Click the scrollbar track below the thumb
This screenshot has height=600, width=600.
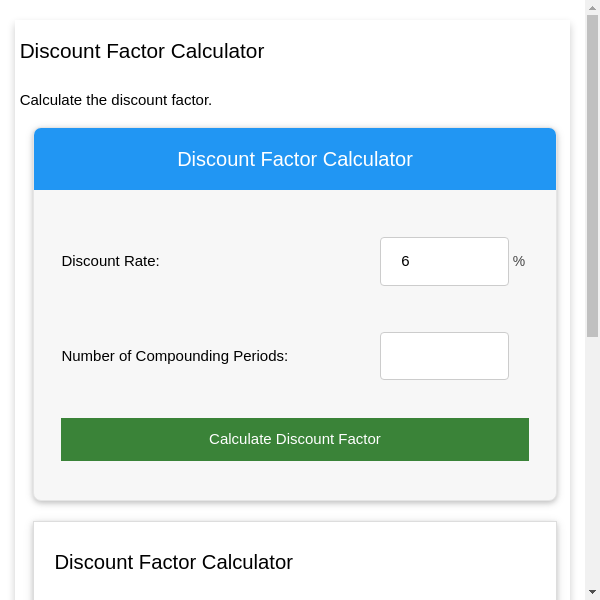coord(592,460)
